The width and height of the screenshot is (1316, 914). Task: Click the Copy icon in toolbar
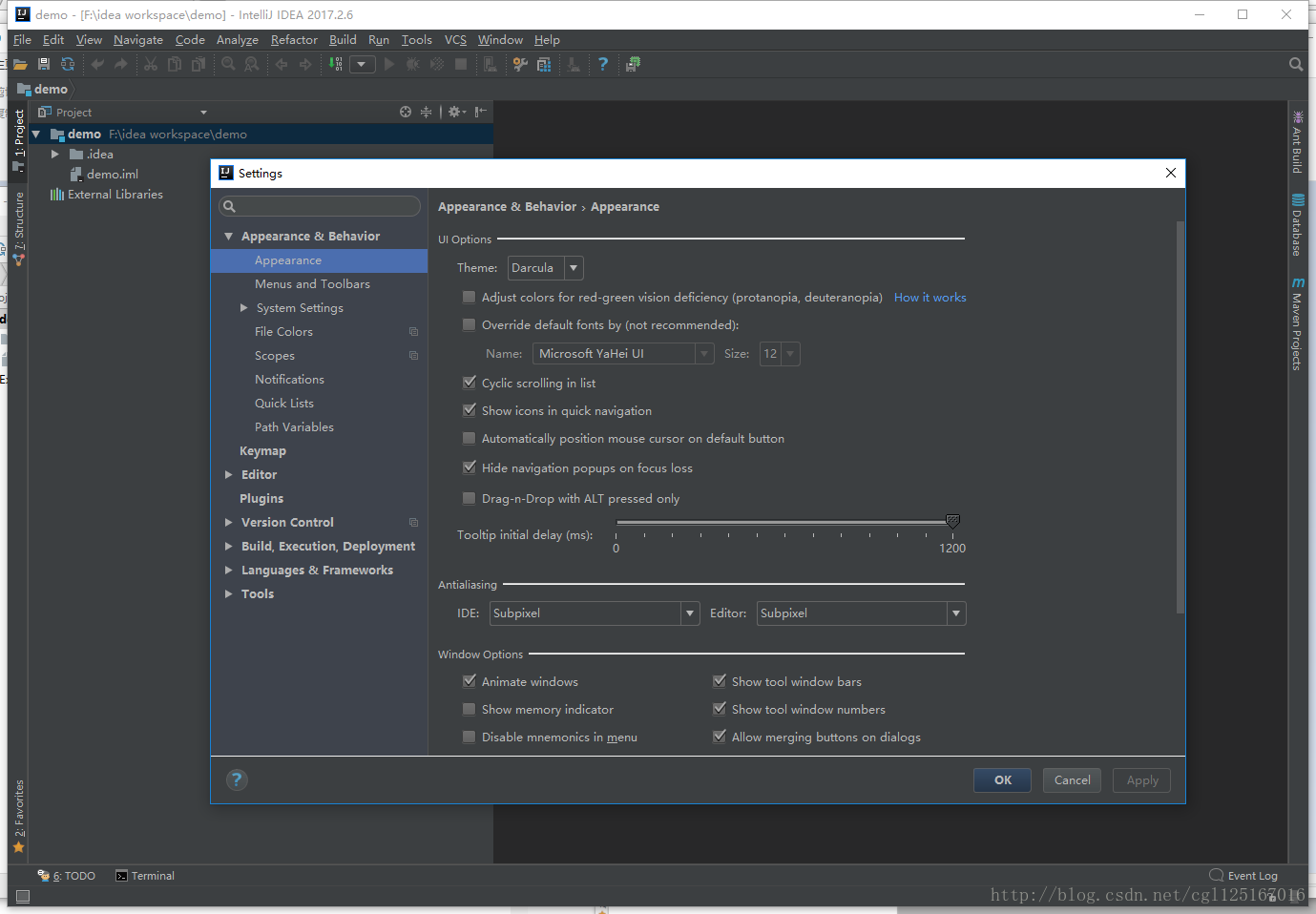(x=175, y=64)
